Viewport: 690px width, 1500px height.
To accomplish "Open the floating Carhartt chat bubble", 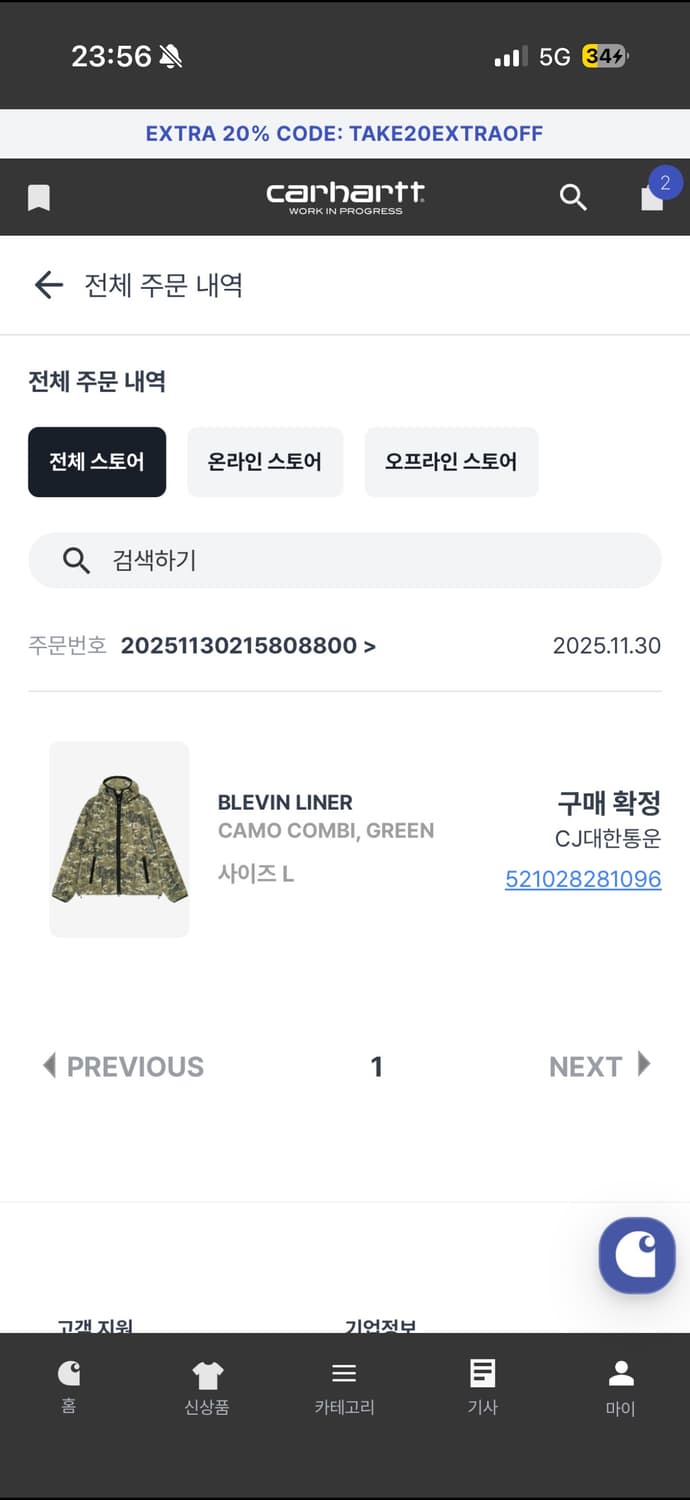I will [x=637, y=1256].
